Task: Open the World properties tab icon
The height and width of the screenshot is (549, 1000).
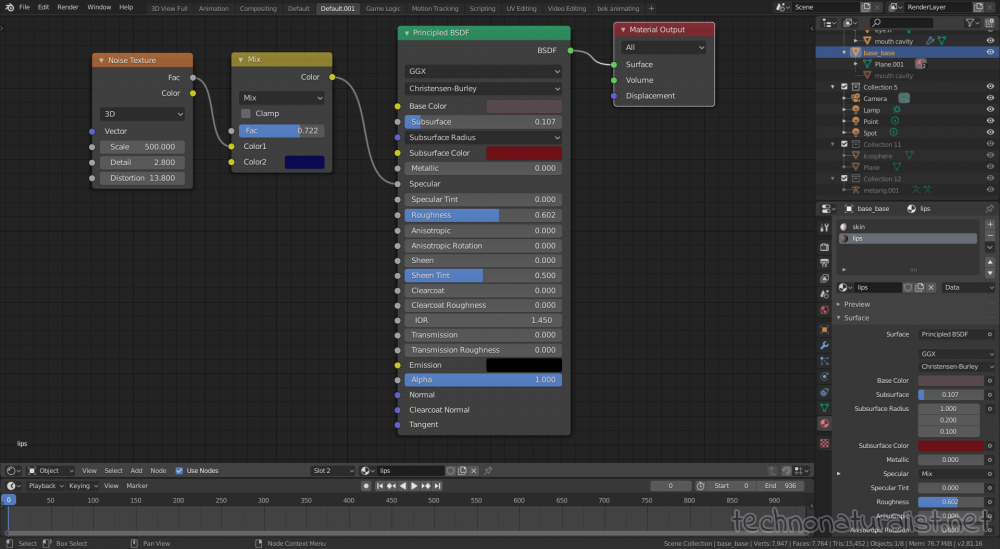Action: [x=825, y=310]
